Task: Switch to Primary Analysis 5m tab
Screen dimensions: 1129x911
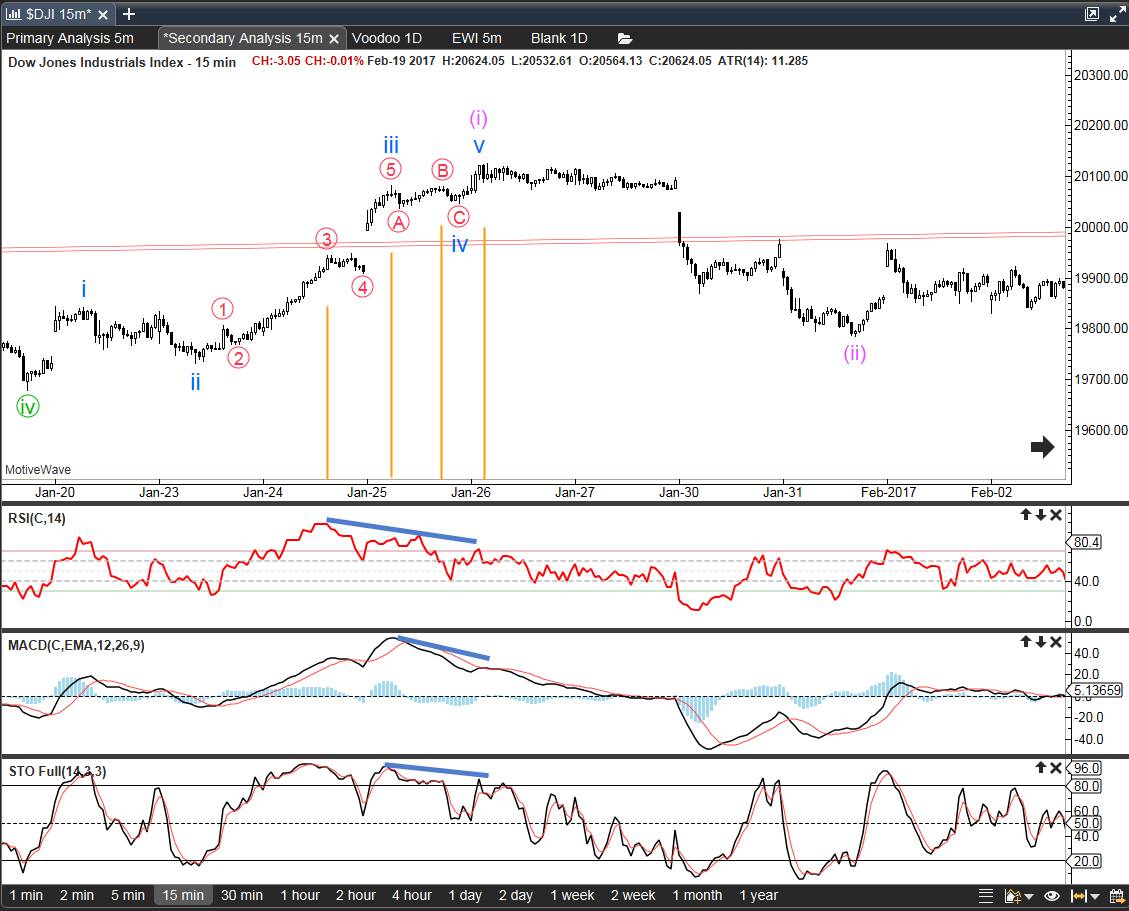Action: pyautogui.click(x=70, y=38)
